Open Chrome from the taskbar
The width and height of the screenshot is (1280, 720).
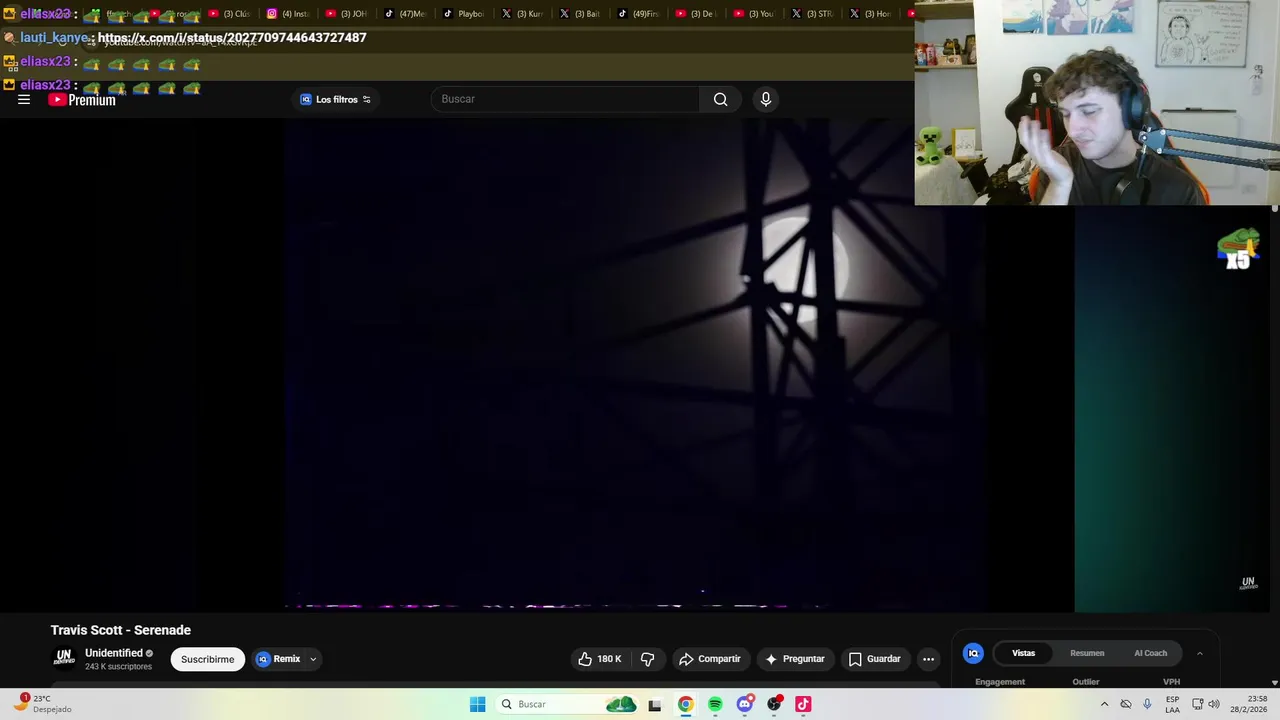(685, 704)
